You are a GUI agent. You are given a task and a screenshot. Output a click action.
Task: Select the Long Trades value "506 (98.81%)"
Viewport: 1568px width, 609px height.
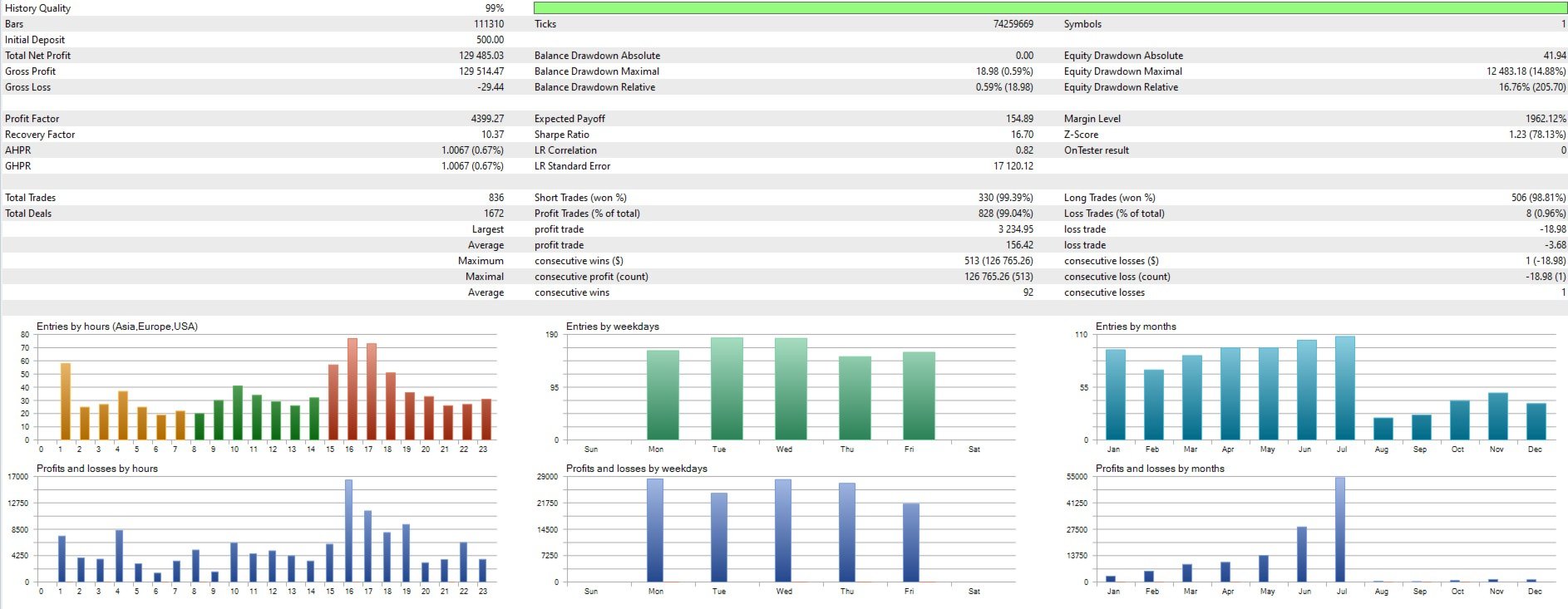click(x=1538, y=198)
